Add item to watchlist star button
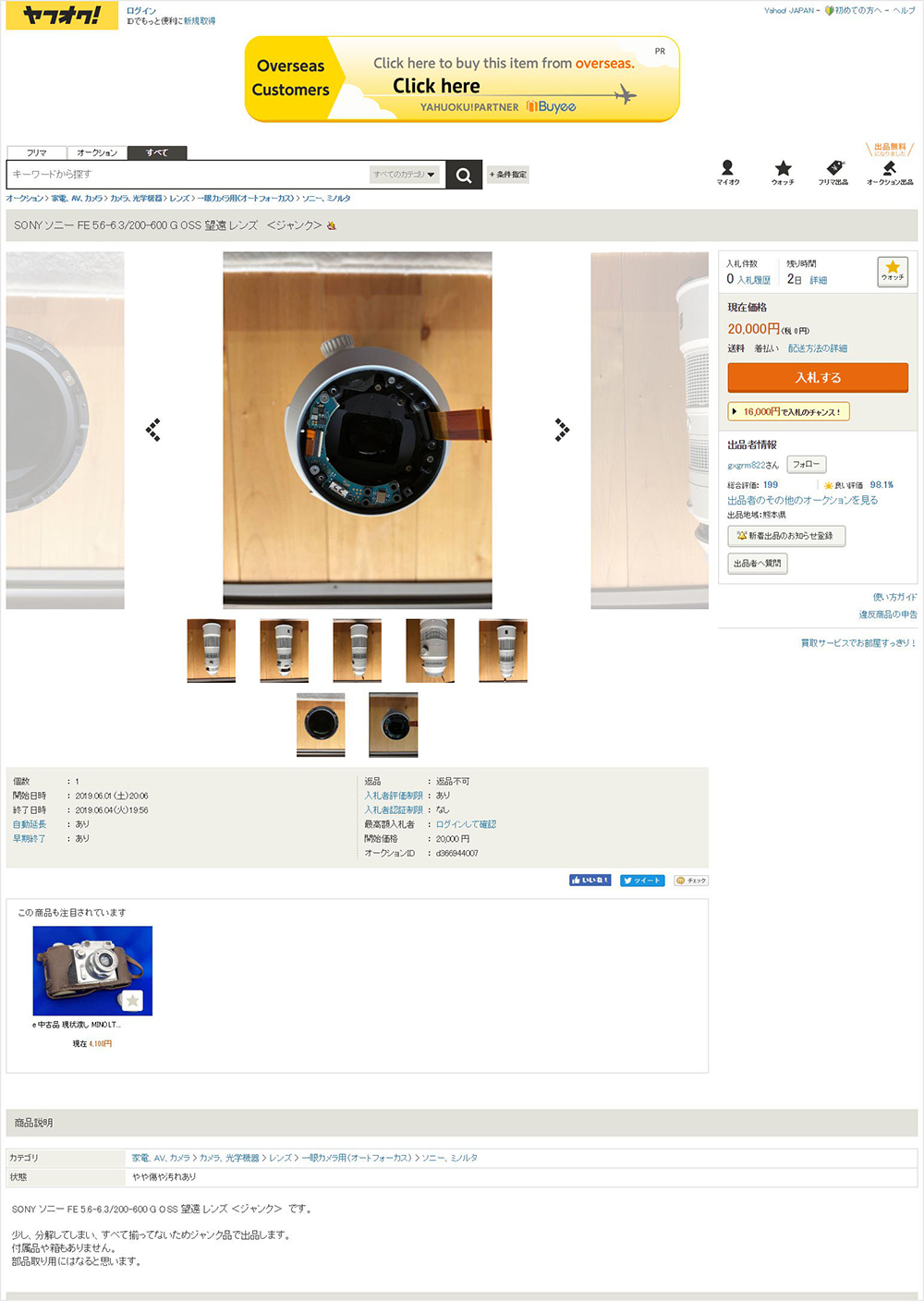The image size is (924, 1301). coord(893,271)
